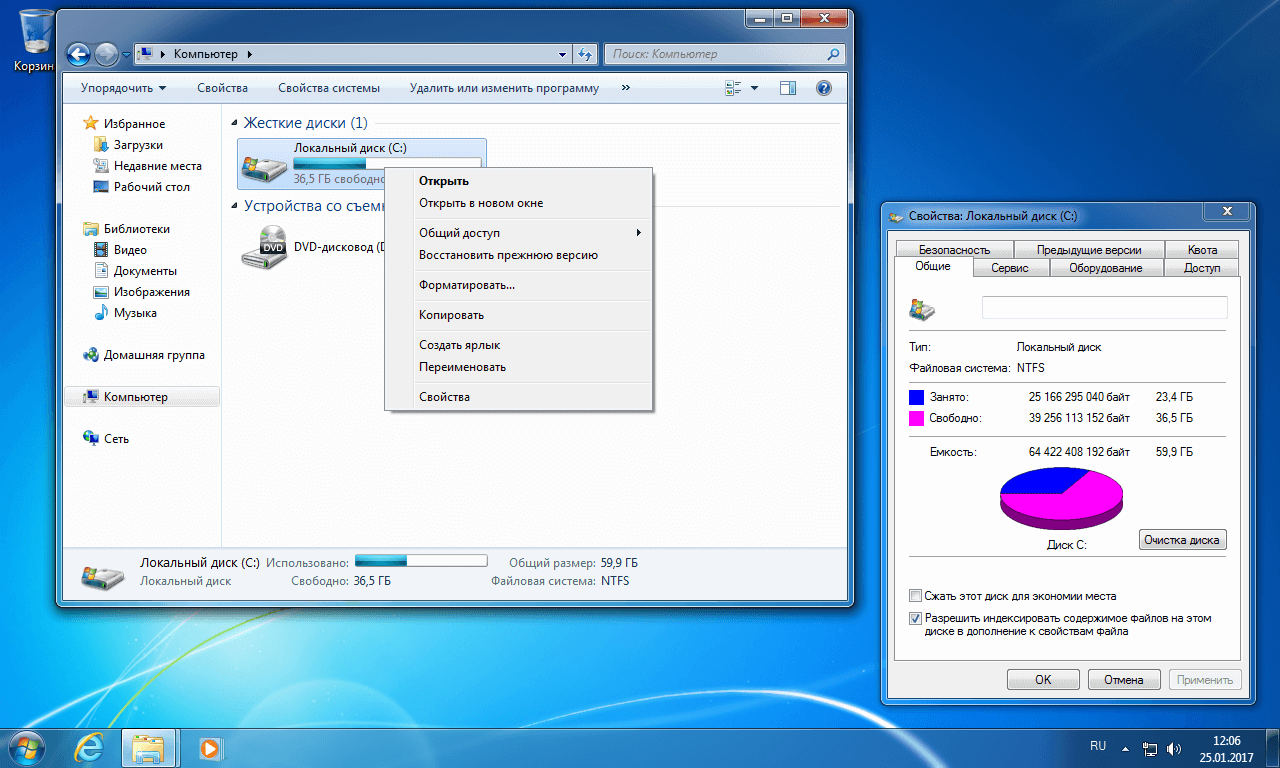This screenshot has height=768, width=1280.
Task: Collapse the Устройства со съемными носителями group
Action: (235, 206)
